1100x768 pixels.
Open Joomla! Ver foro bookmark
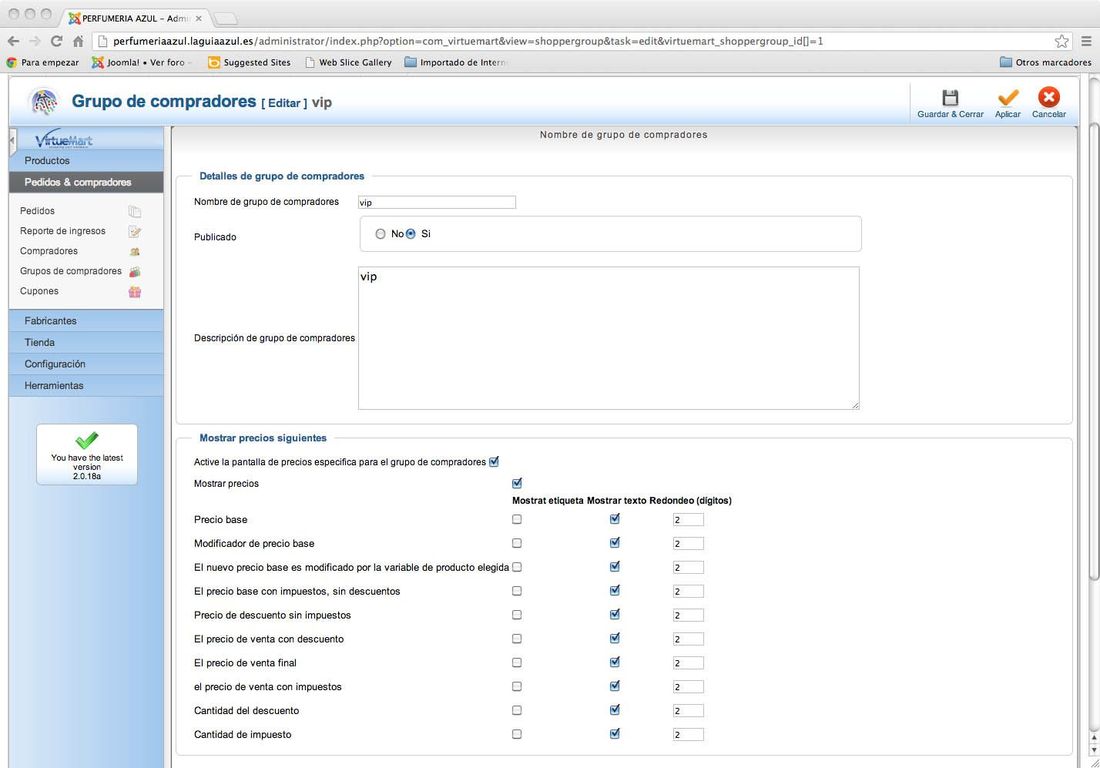[x=139, y=62]
